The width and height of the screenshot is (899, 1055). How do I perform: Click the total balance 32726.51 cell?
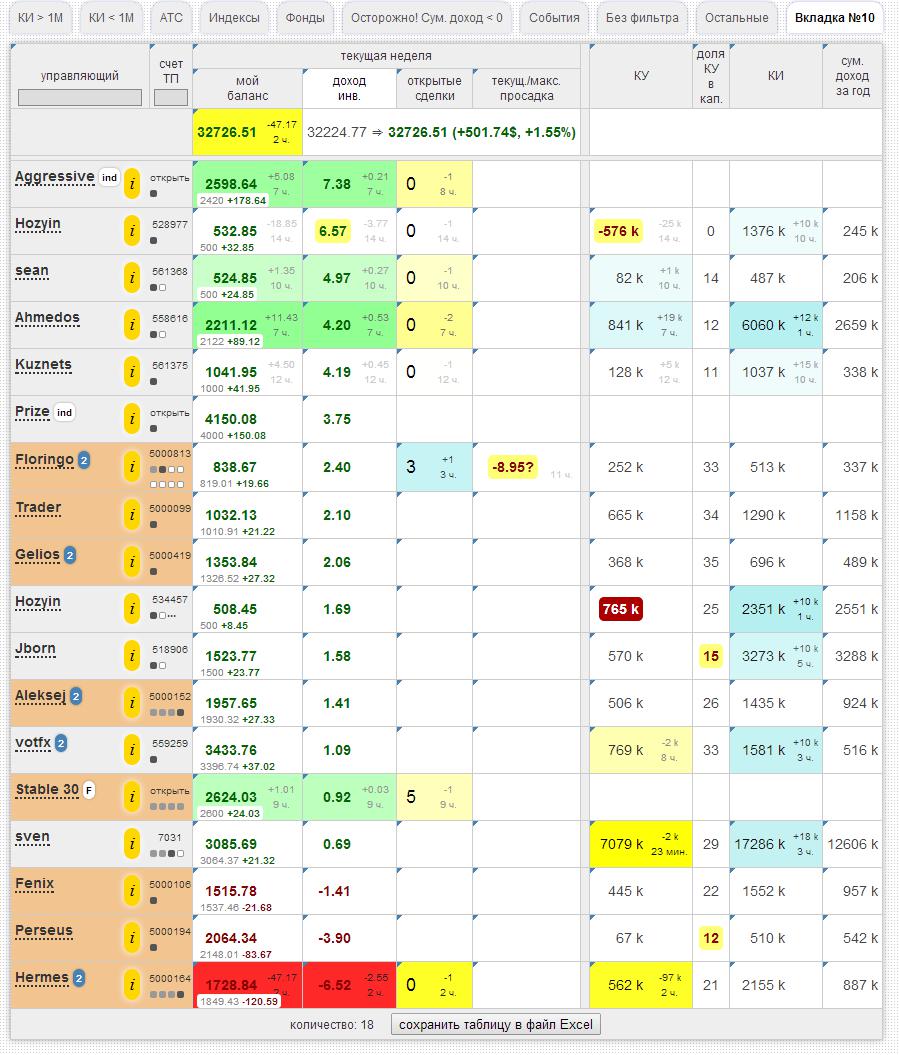coord(248,132)
